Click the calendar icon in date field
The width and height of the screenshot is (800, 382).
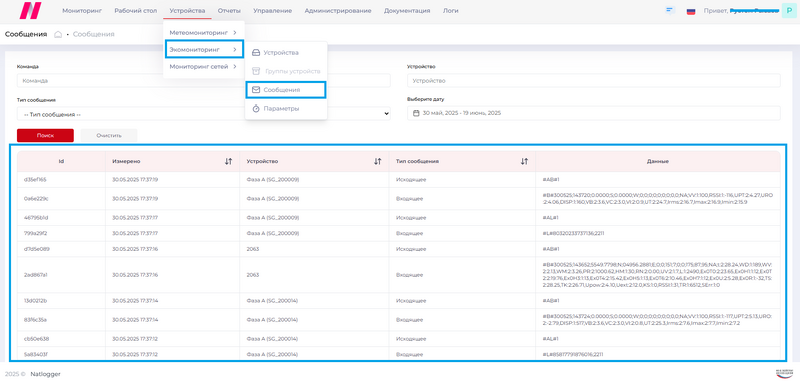(416, 113)
